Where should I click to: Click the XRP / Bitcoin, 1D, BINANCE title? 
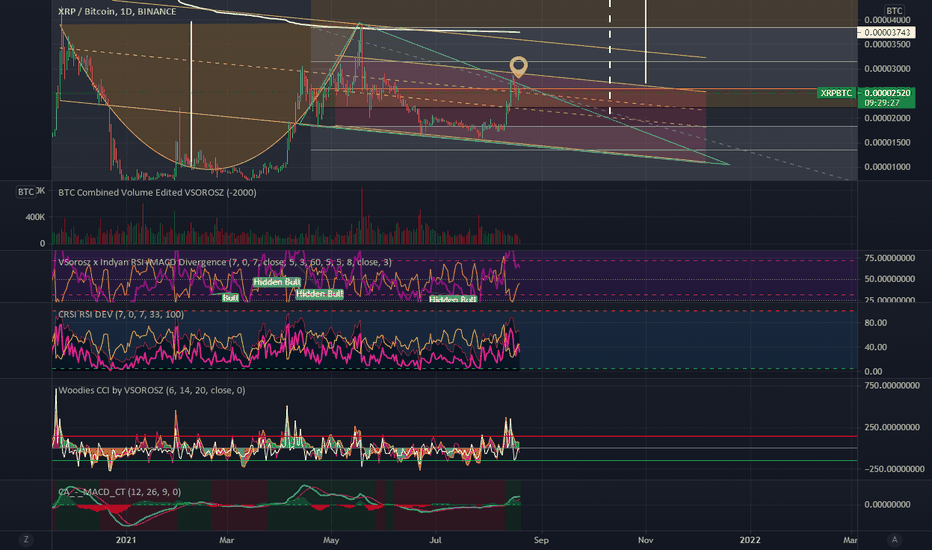tap(117, 11)
